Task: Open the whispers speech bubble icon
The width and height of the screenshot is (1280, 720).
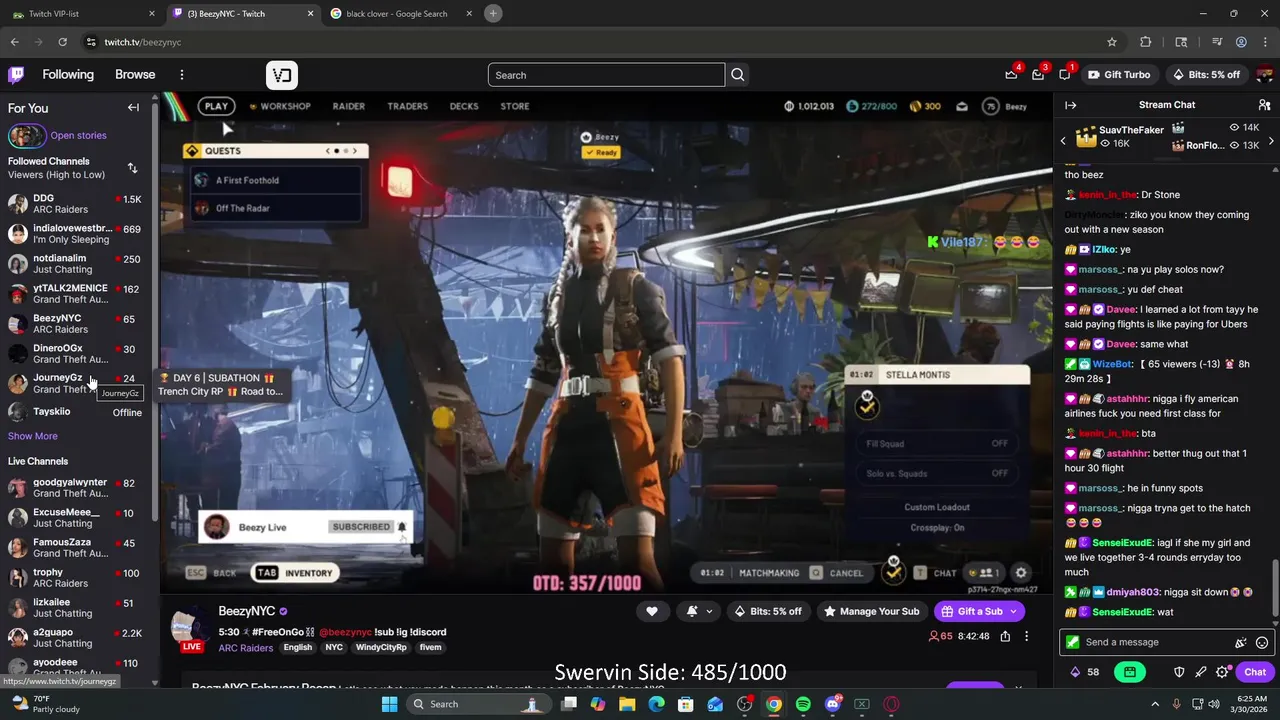Action: [x=1065, y=75]
